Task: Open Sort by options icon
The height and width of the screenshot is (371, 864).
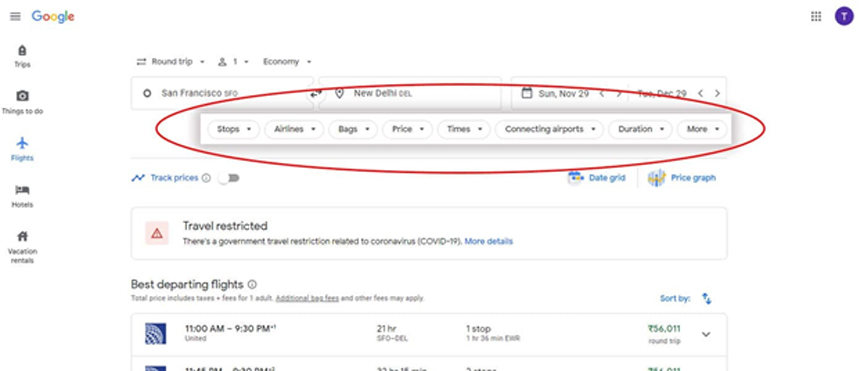Action: point(706,298)
